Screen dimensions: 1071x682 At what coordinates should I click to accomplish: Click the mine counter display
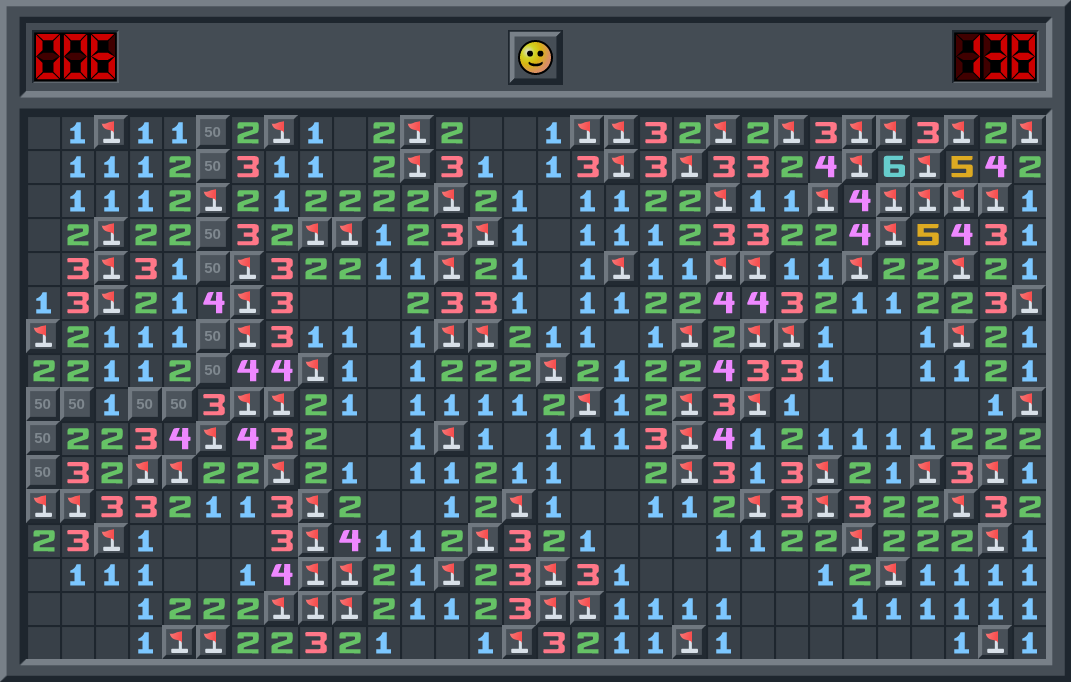[x=75, y=56]
